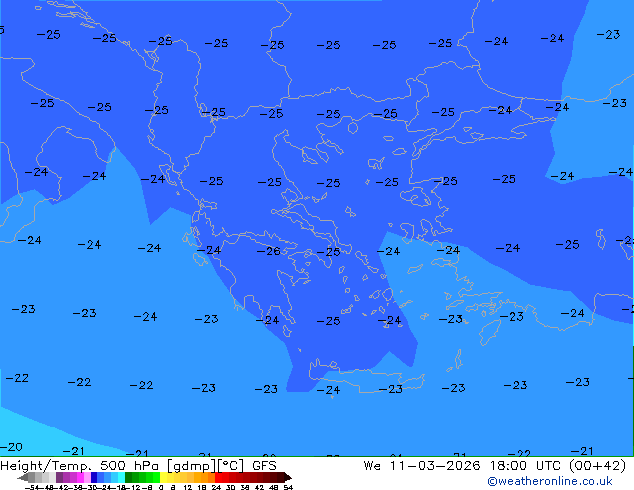Click the '11-03-2026' date text
Viewport: 634px width, 490px height.
click(435, 466)
